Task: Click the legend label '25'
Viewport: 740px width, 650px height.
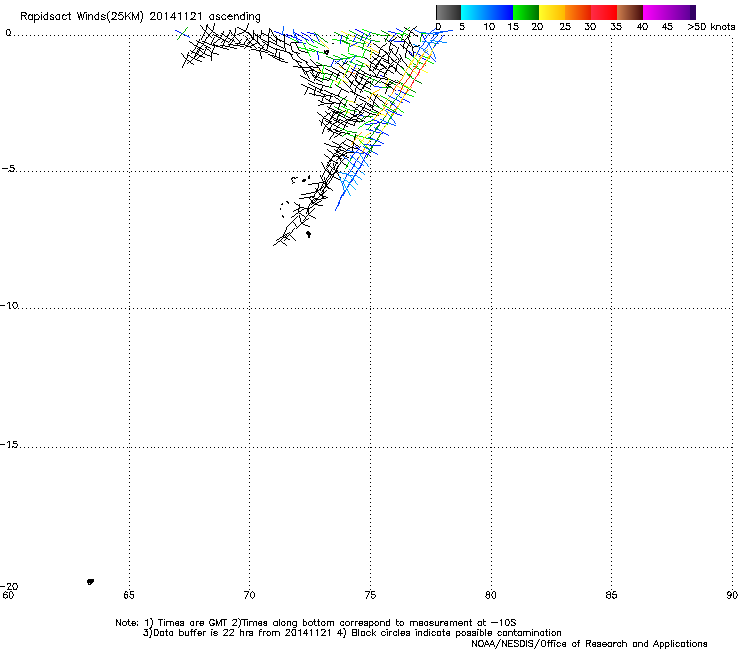Action: tap(565, 27)
